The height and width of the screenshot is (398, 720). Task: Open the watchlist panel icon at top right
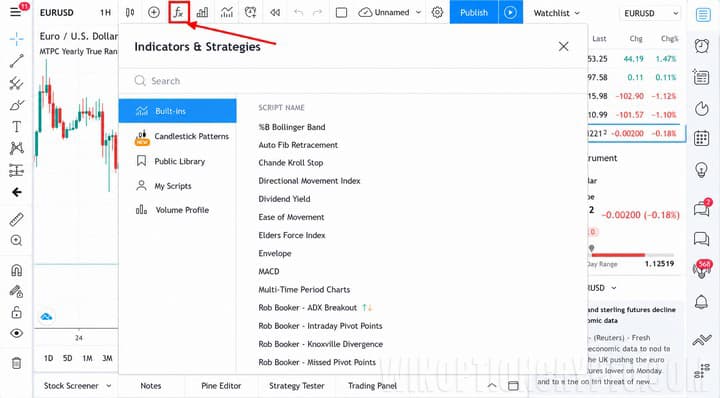tap(703, 14)
